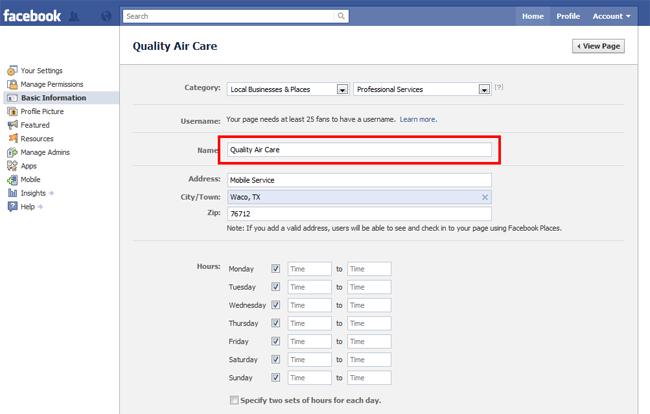Open Wednesday end Time field

[x=369, y=305]
